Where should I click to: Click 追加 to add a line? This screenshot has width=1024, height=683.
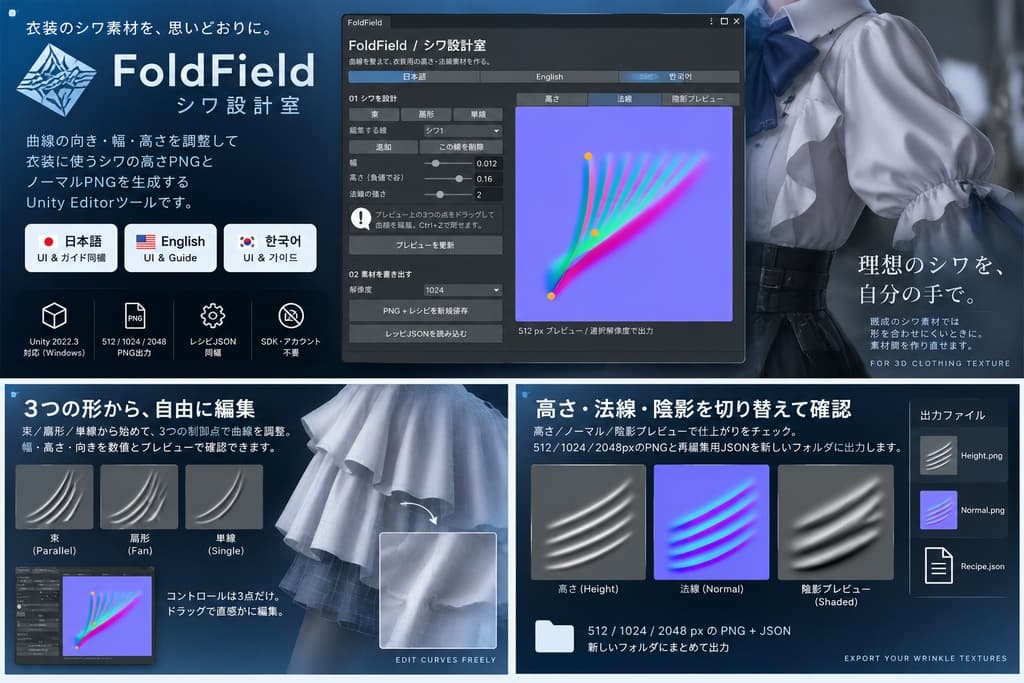coord(383,147)
